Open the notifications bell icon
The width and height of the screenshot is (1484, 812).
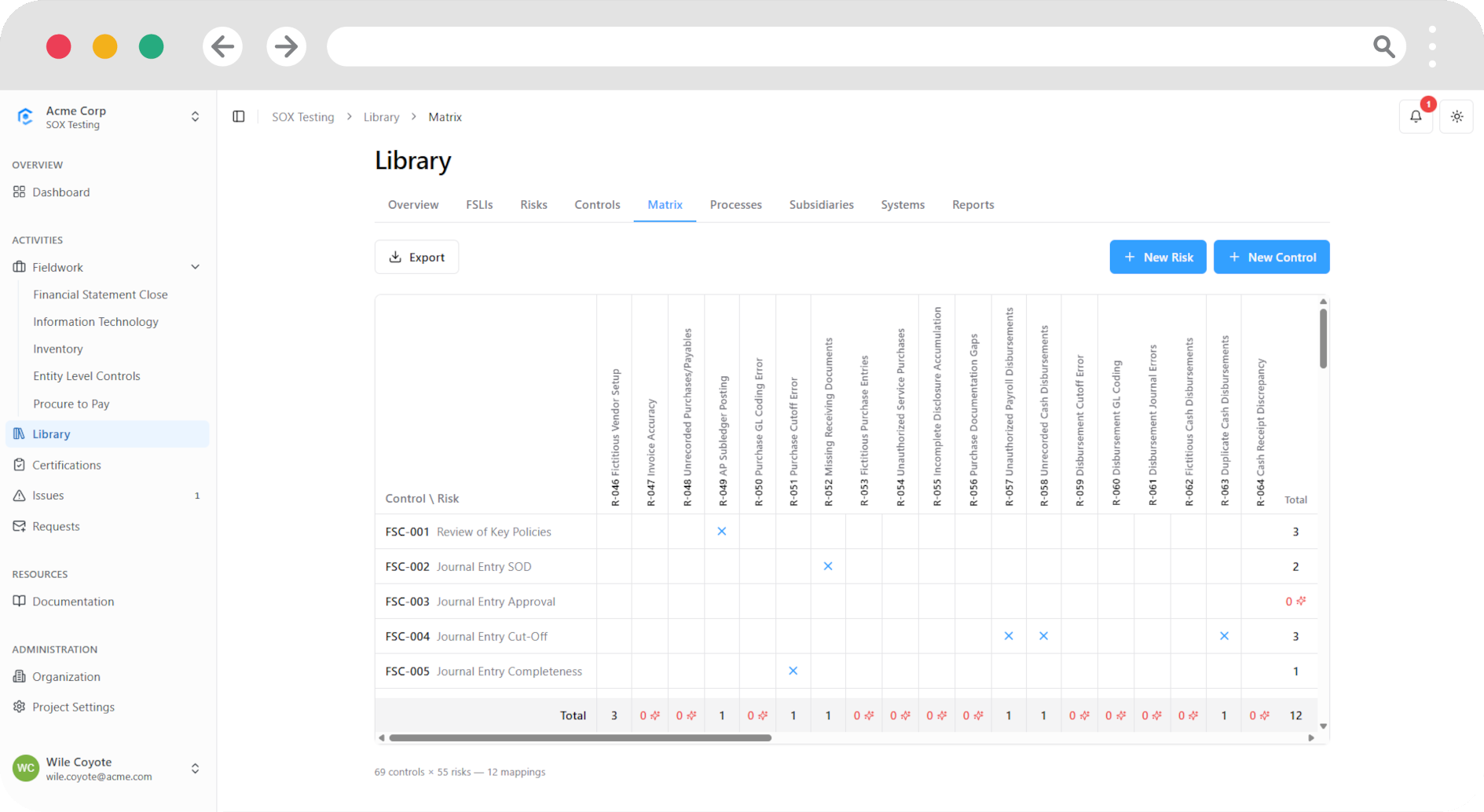(1416, 117)
